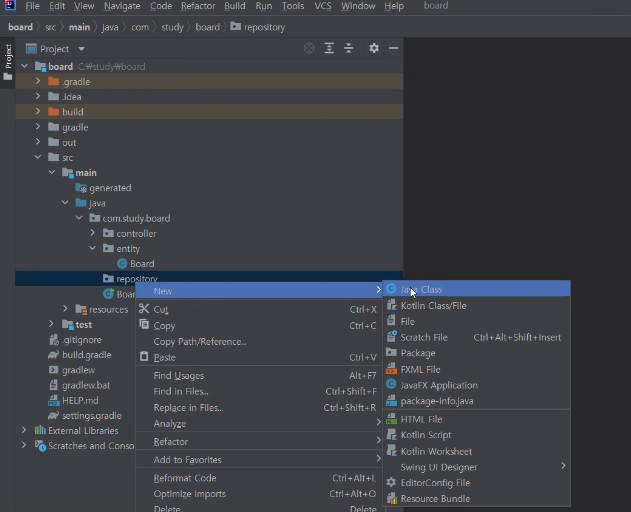Select the HELP.md file
The height and width of the screenshot is (512, 631).
80,401
